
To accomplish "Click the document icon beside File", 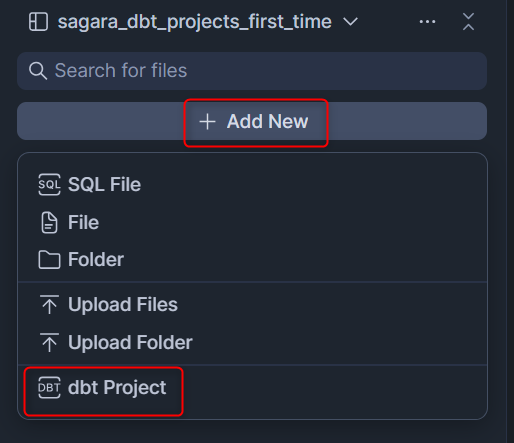I will [x=49, y=222].
